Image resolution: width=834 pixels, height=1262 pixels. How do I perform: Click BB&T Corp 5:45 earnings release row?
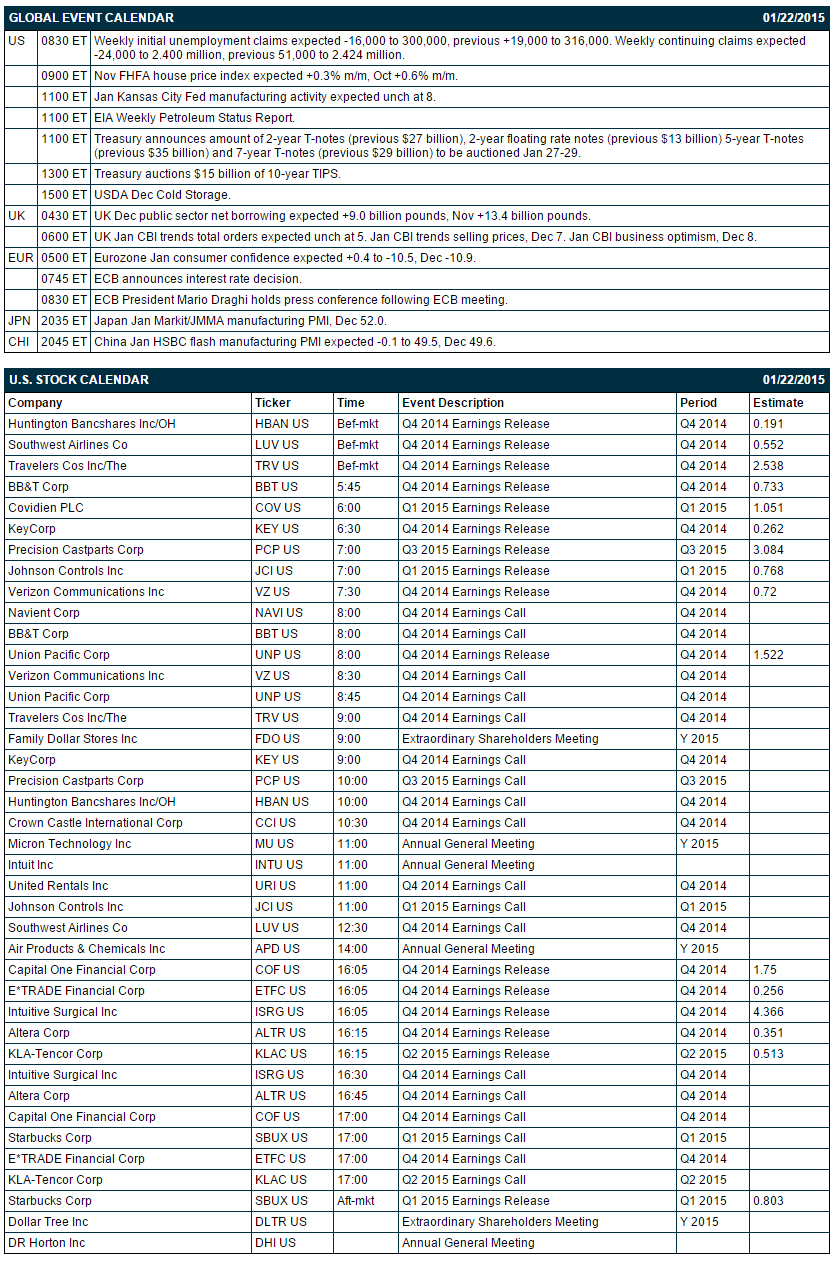(x=417, y=487)
